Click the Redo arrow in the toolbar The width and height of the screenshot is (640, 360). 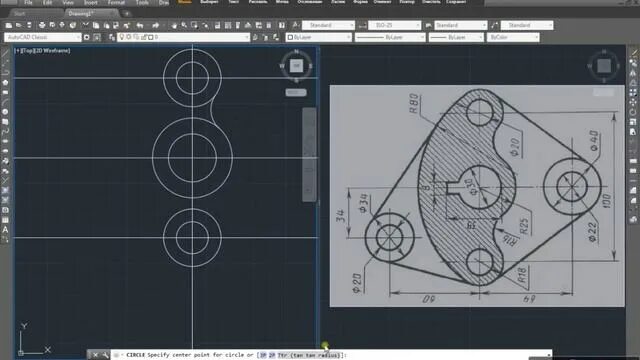click(x=156, y=25)
